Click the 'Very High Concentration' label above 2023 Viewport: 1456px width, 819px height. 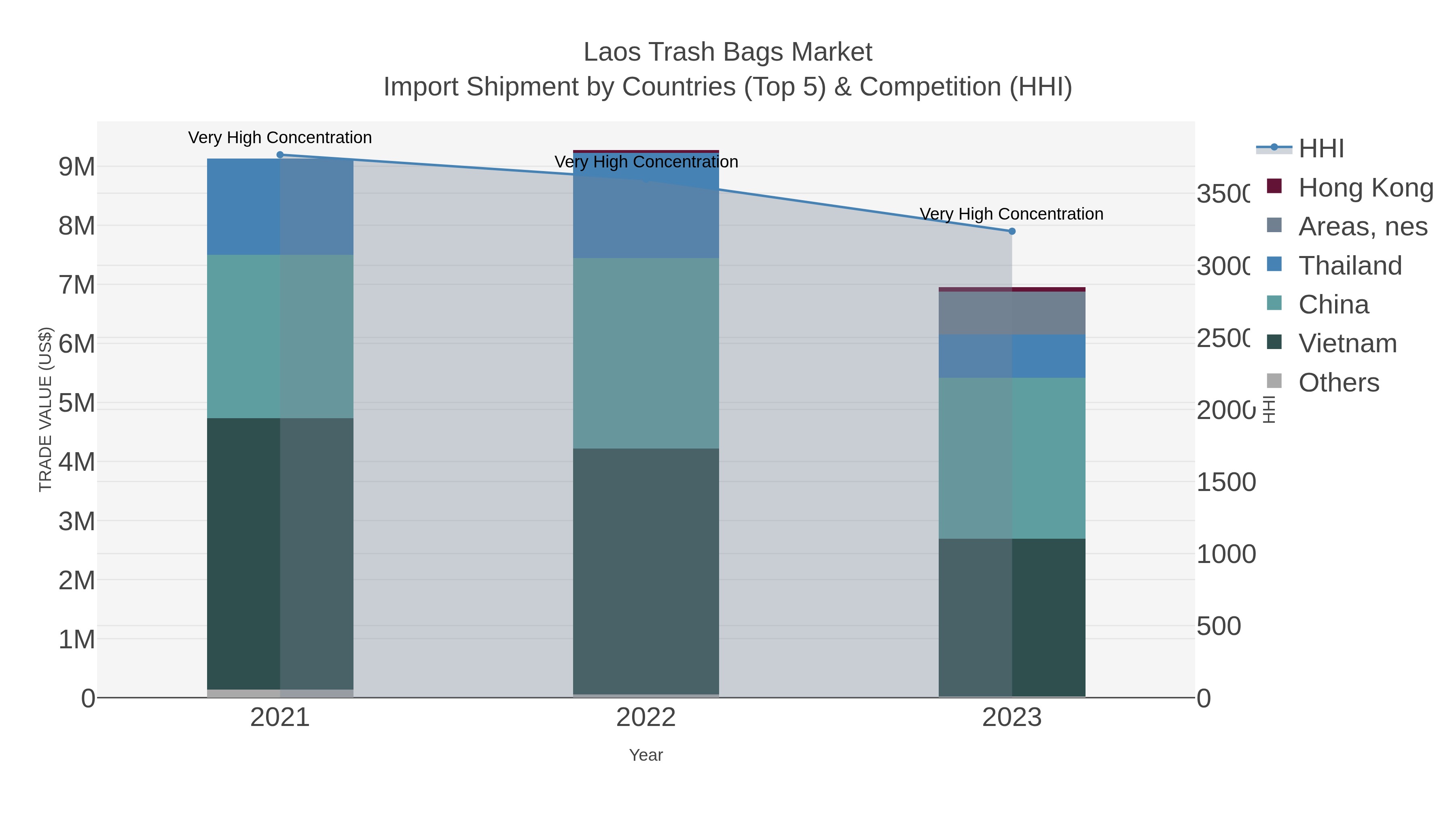pos(1012,214)
